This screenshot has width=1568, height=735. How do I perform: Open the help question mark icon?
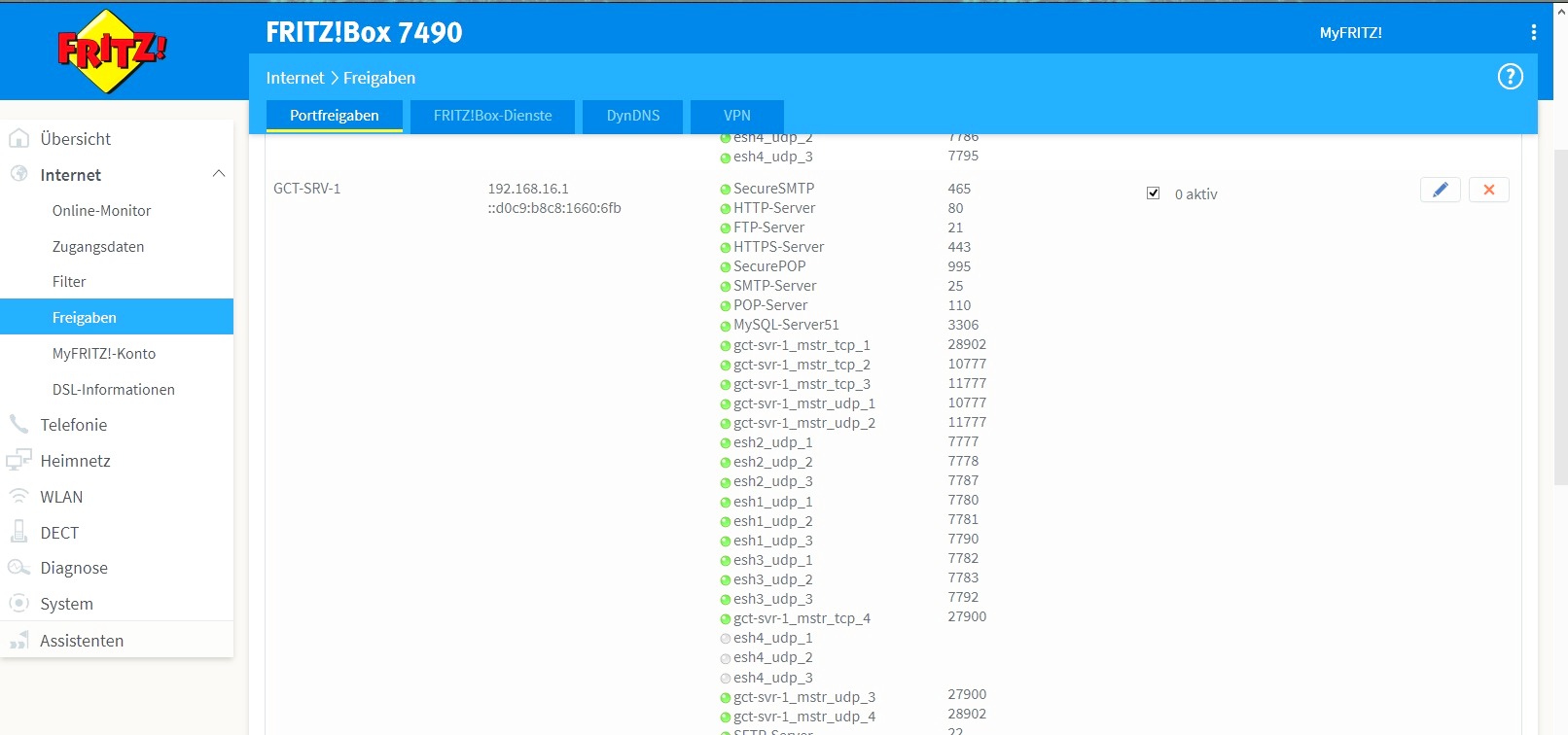click(1510, 77)
